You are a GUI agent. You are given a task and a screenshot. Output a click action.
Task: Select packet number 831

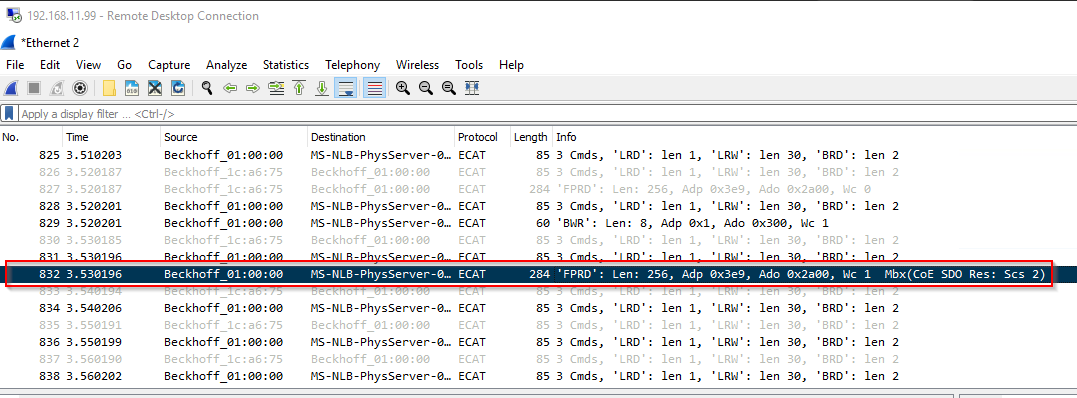[538, 256]
